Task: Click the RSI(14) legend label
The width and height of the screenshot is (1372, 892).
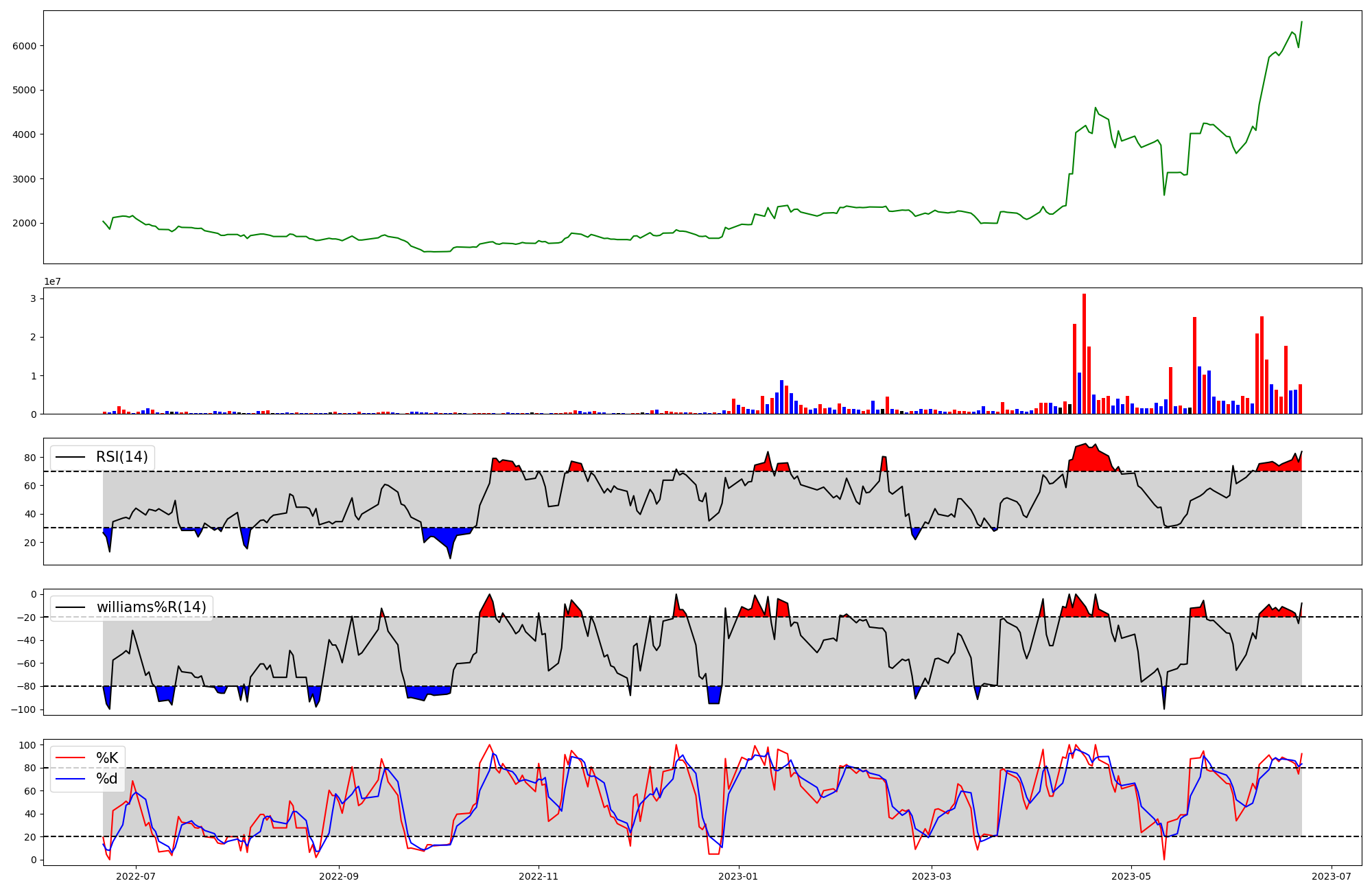Action: [x=121, y=457]
